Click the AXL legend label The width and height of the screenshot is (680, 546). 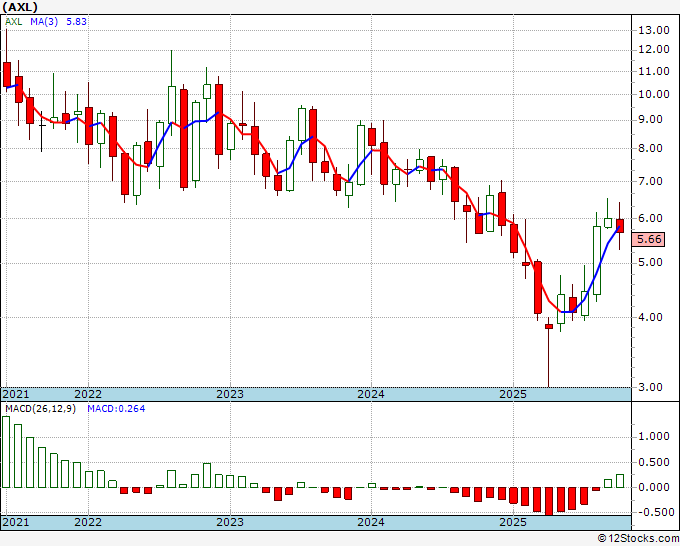(x=14, y=22)
